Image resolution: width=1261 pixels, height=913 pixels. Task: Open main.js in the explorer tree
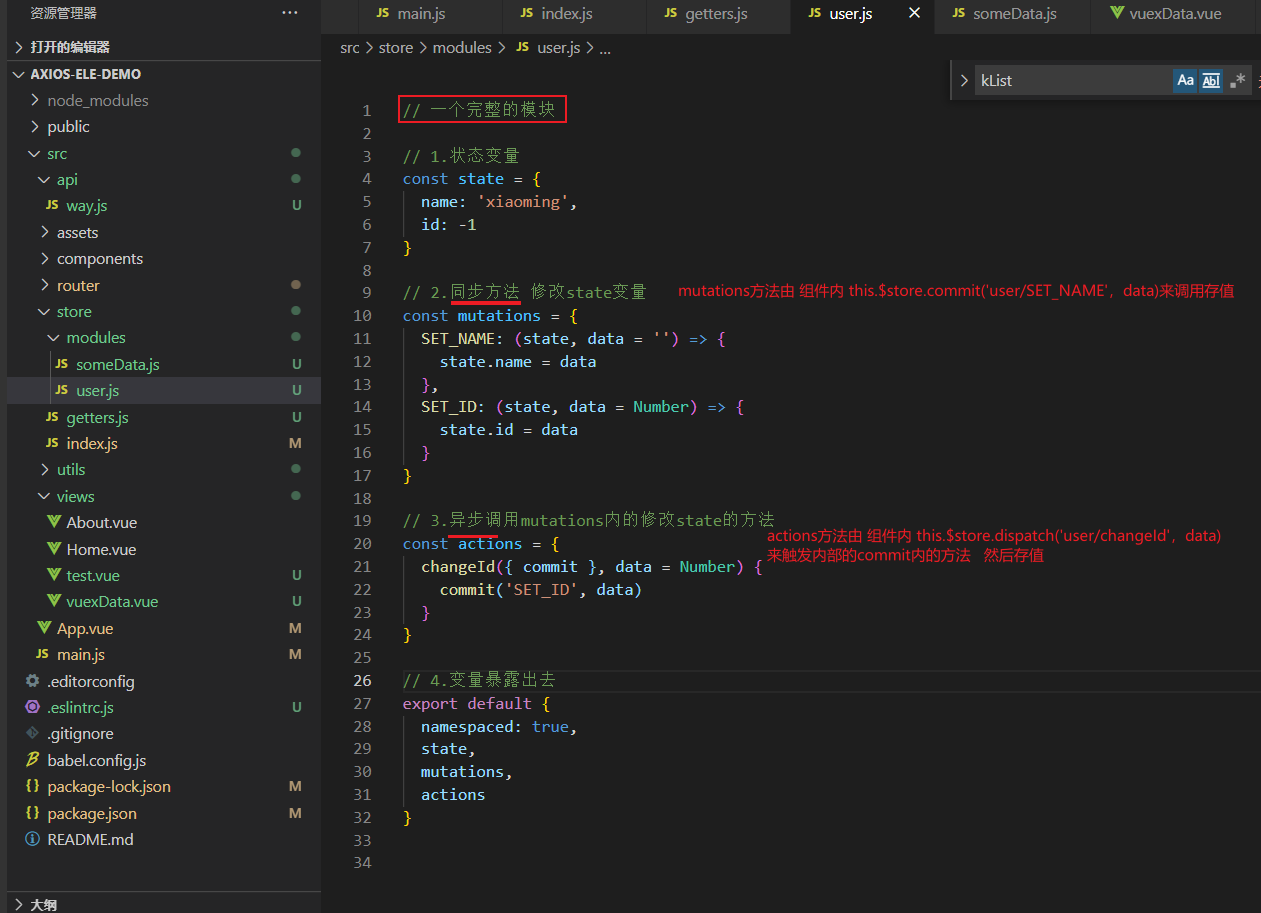pos(164,654)
